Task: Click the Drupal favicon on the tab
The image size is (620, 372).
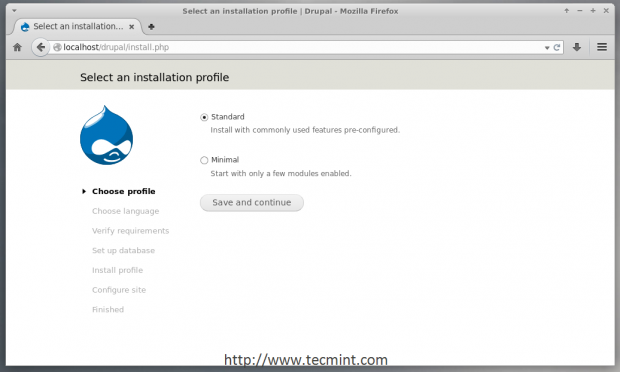Action: (25, 27)
